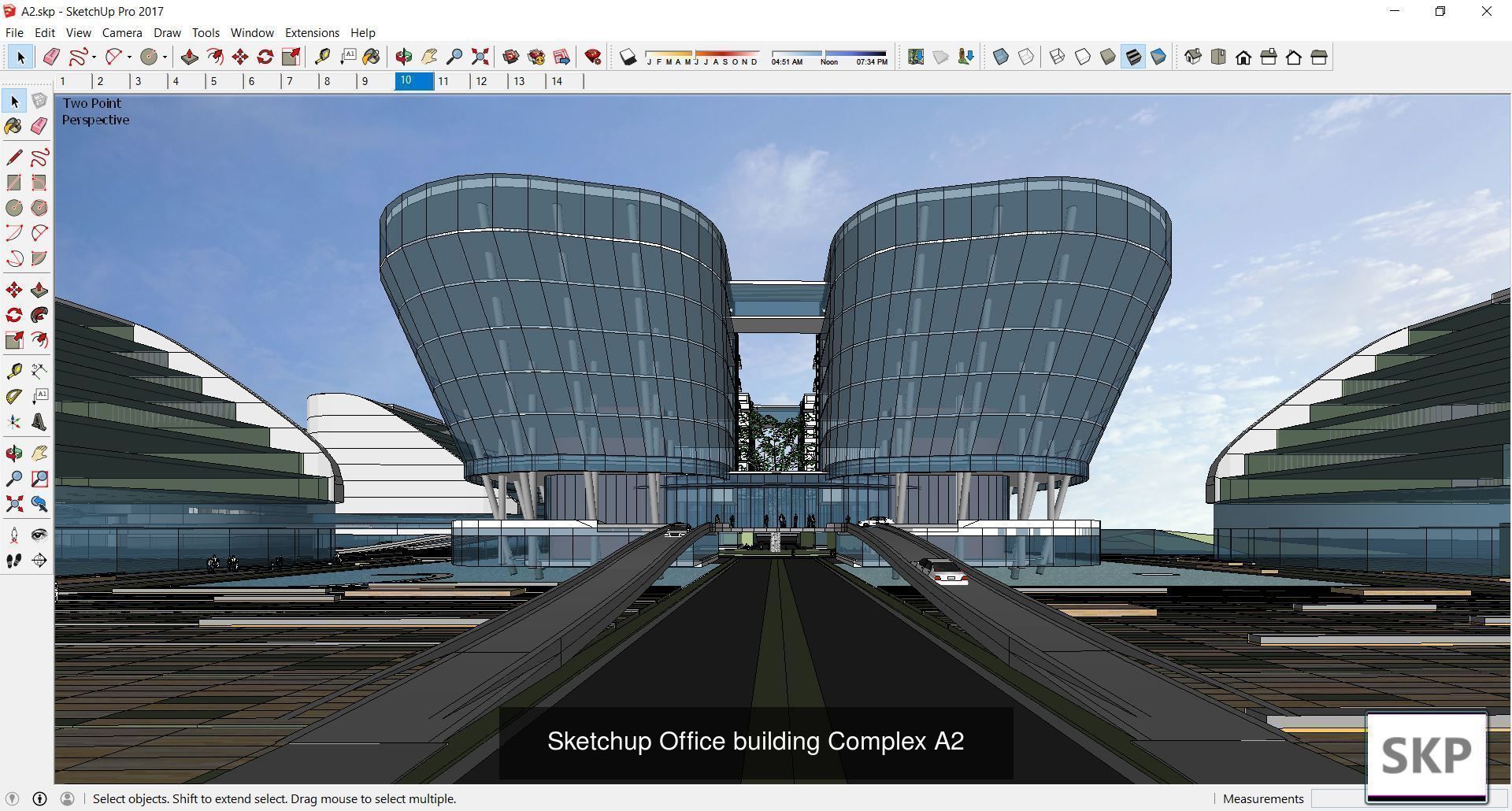
Task: Switch to scene tab 14
Action: coord(565,81)
